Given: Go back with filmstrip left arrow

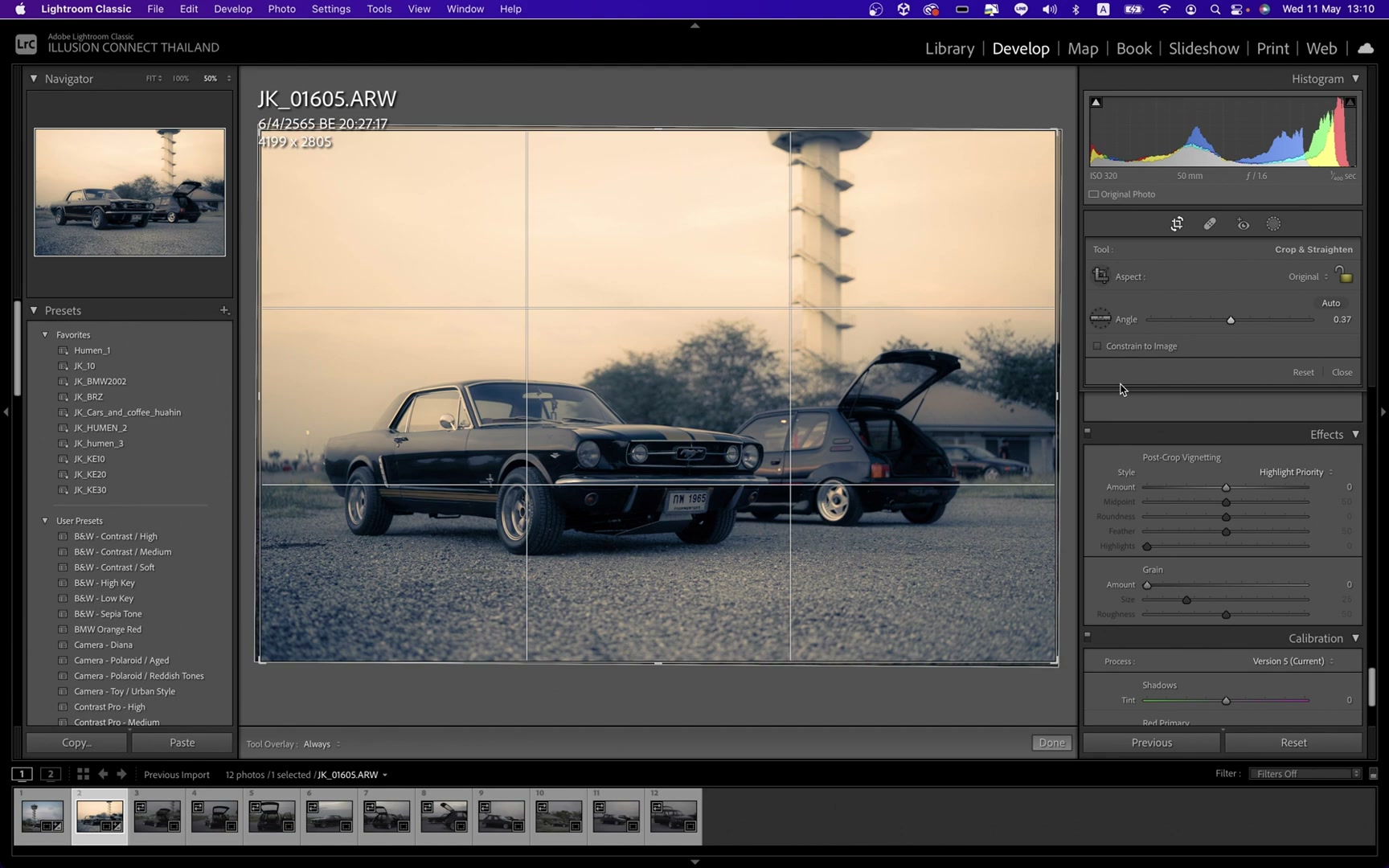Looking at the screenshot, I should [x=103, y=774].
